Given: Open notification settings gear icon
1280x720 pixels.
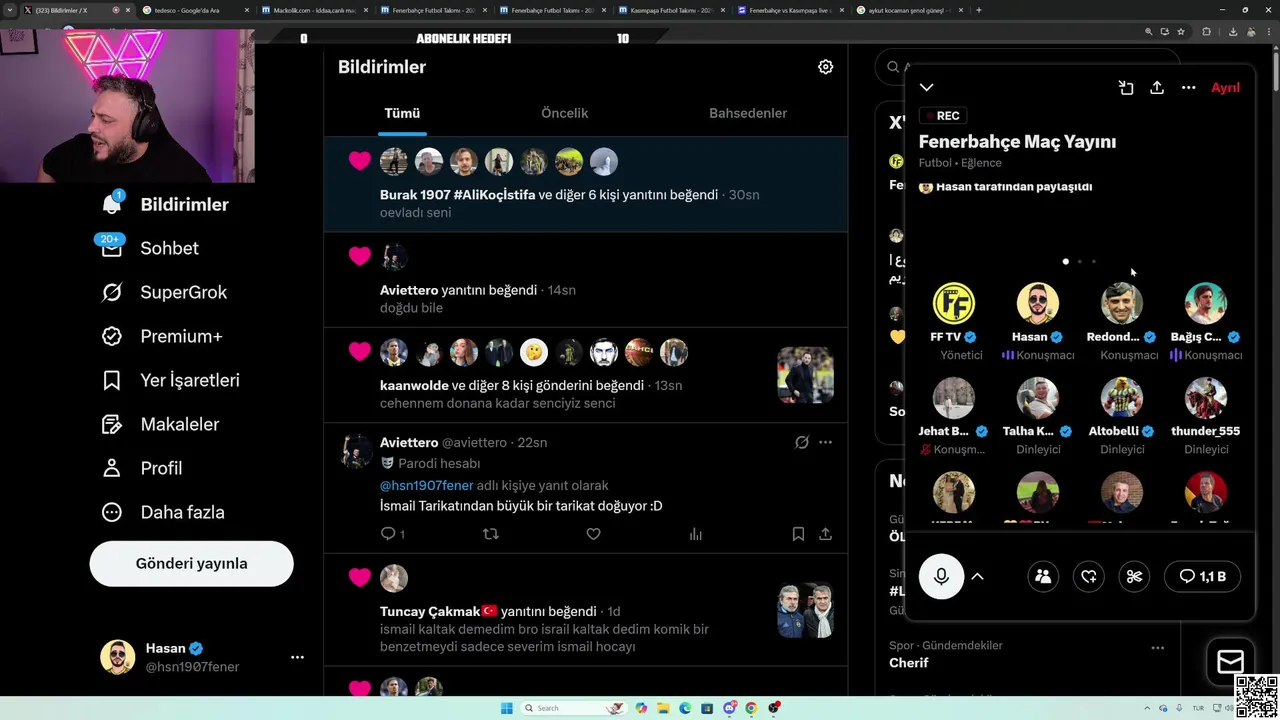Looking at the screenshot, I should (x=825, y=67).
